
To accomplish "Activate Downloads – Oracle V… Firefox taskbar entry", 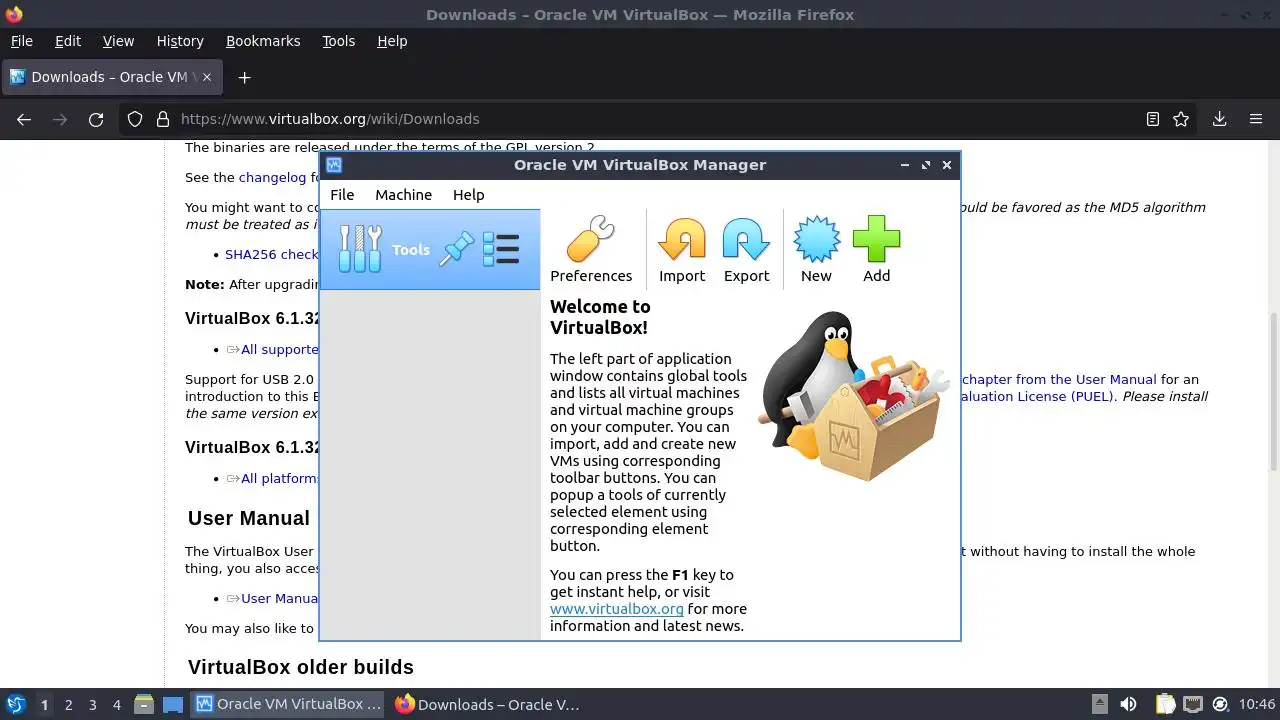I will click(487, 704).
